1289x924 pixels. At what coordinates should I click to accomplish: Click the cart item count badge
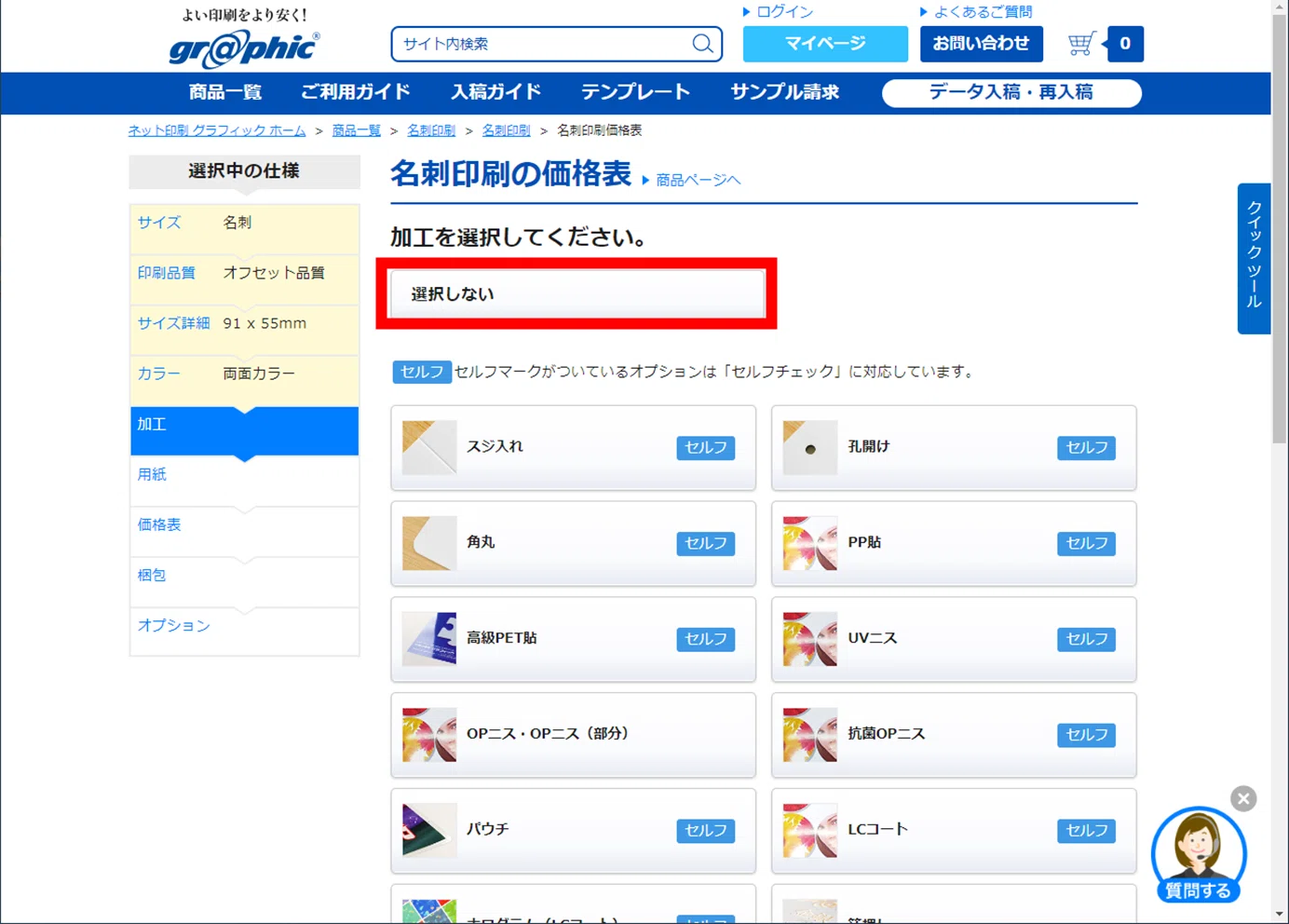(1125, 44)
